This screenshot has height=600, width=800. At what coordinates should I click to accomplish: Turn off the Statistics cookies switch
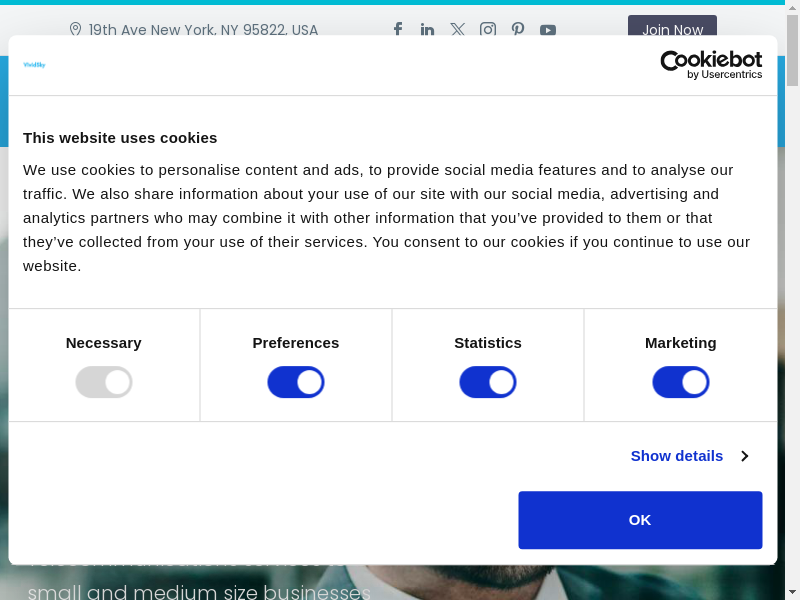pos(488,382)
